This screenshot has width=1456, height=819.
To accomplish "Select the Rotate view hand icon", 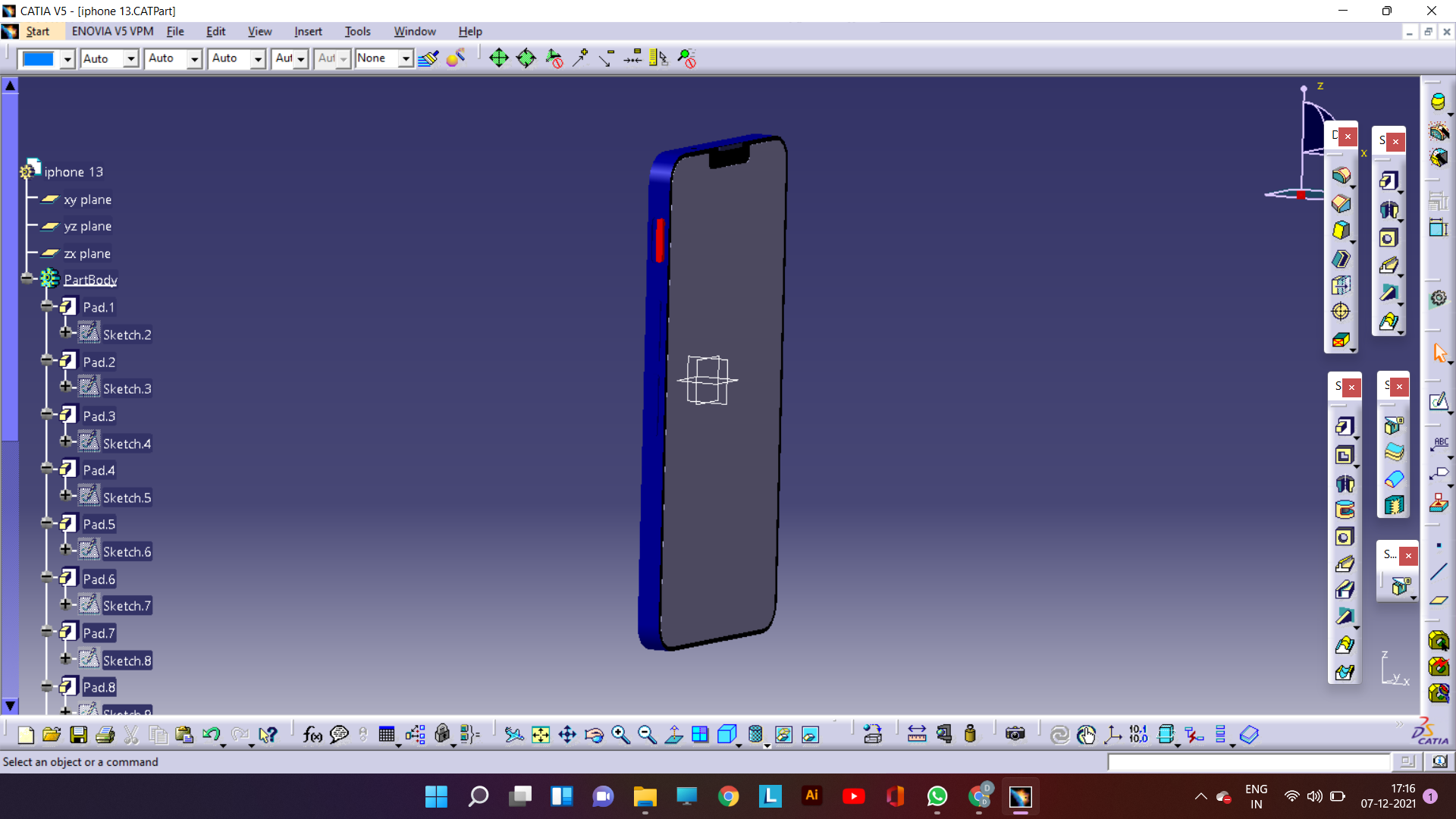I will click(594, 734).
